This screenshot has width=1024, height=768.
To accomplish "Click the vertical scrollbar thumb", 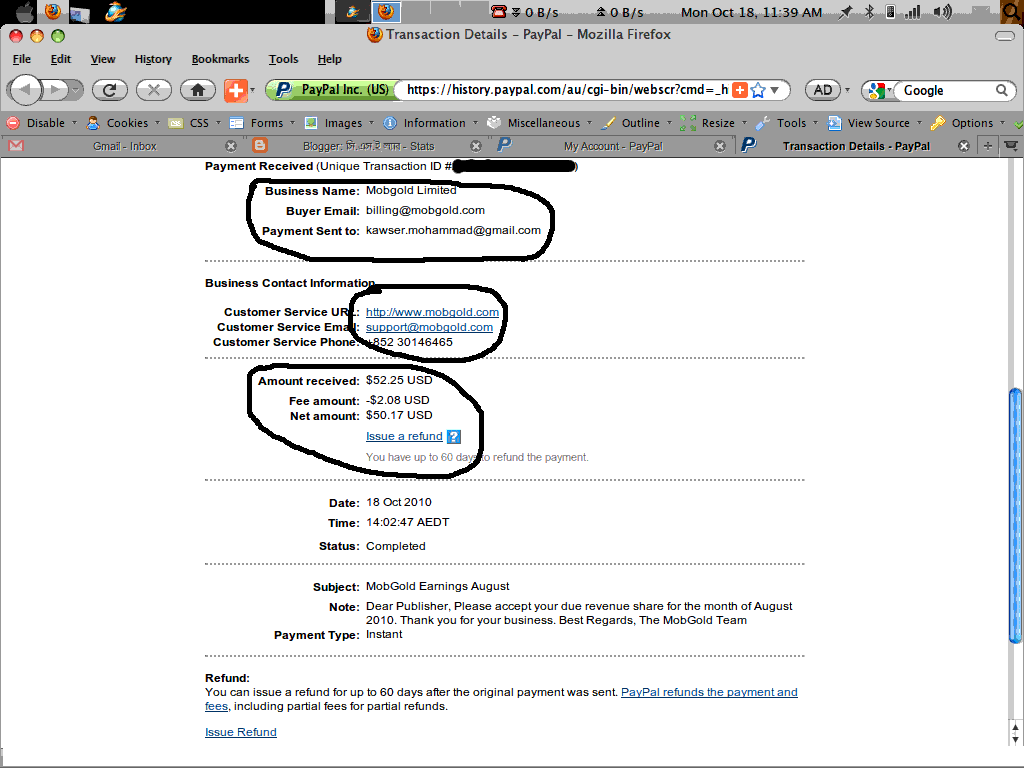I will point(1014,516).
